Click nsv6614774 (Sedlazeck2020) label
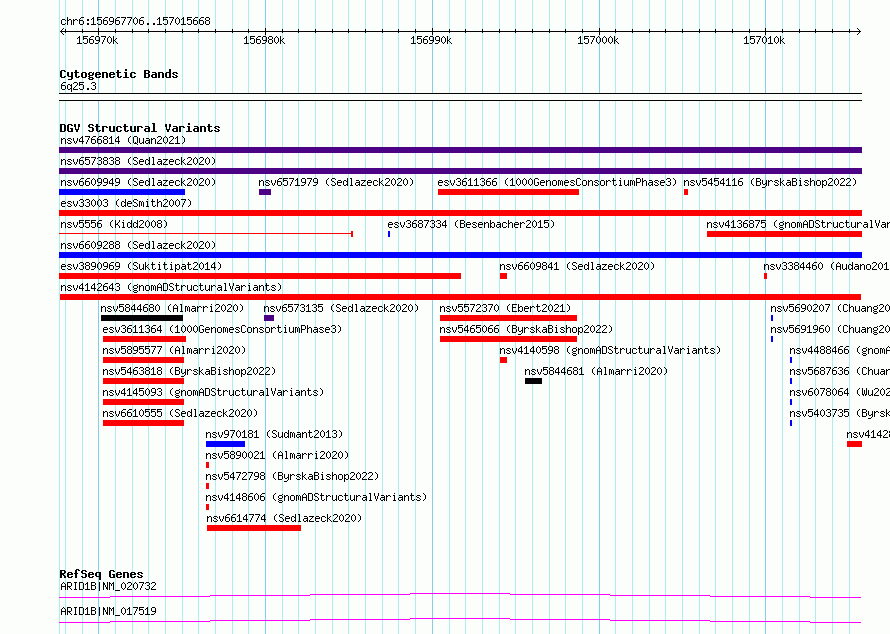Image resolution: width=890 pixels, height=634 pixels. (284, 518)
